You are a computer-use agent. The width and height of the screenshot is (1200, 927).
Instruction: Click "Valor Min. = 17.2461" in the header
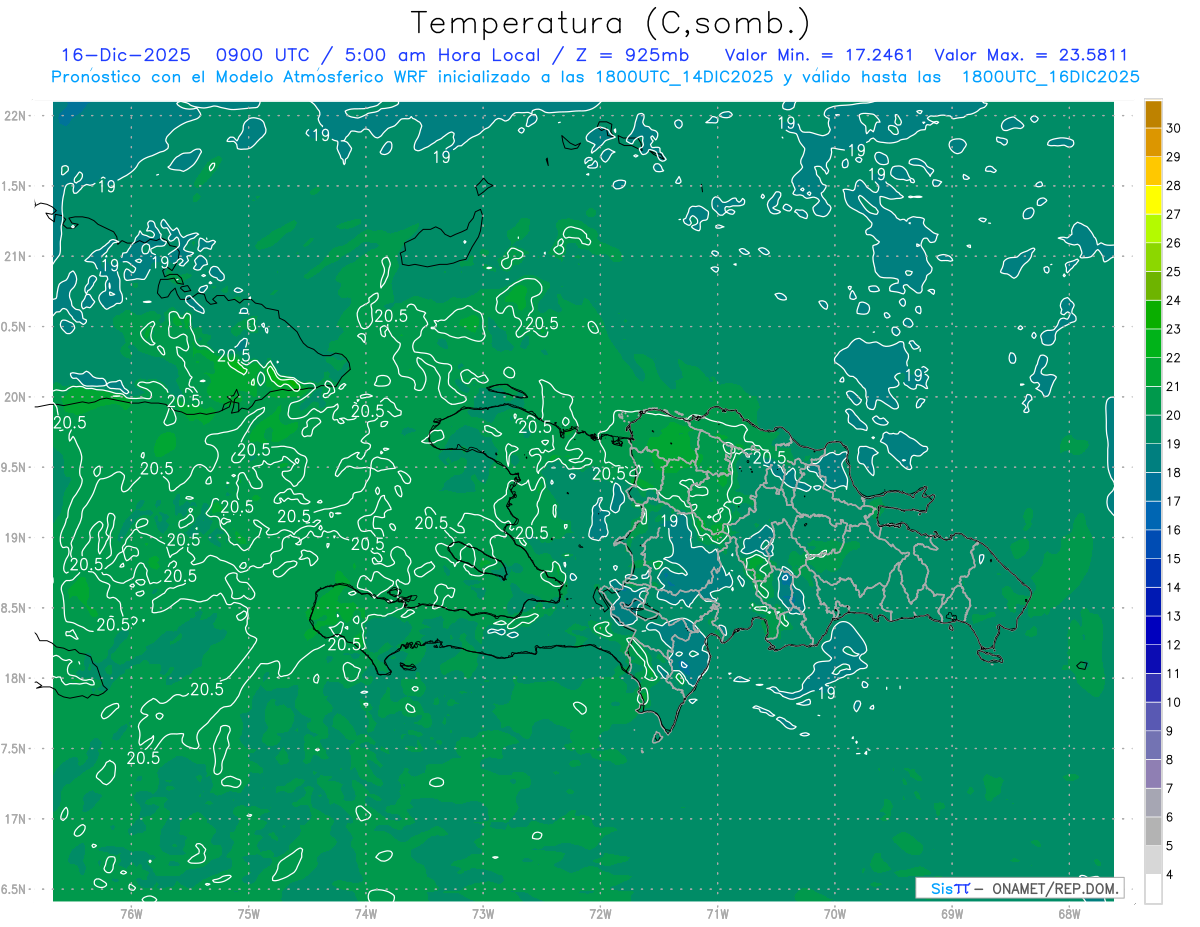(820, 56)
